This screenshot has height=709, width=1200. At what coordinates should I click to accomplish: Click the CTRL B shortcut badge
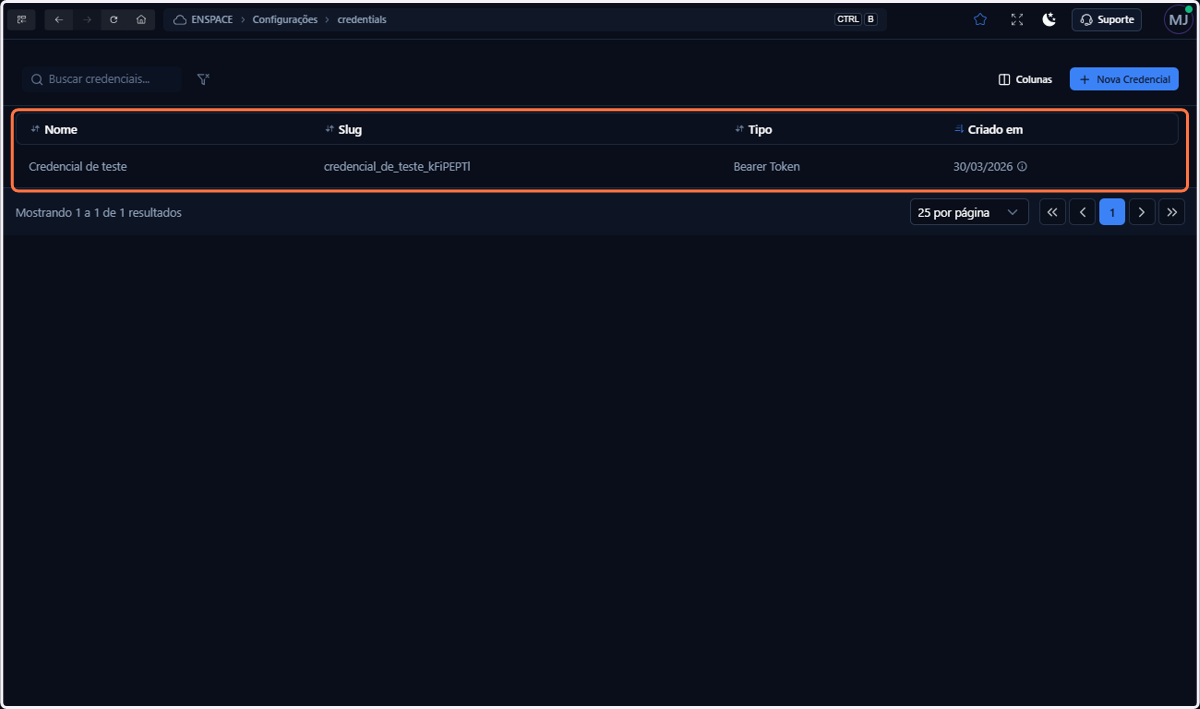pos(856,19)
